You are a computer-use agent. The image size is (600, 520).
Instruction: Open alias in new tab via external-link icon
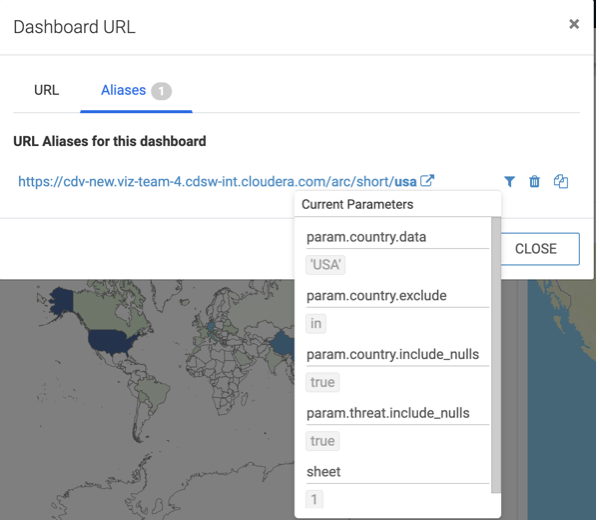[427, 181]
